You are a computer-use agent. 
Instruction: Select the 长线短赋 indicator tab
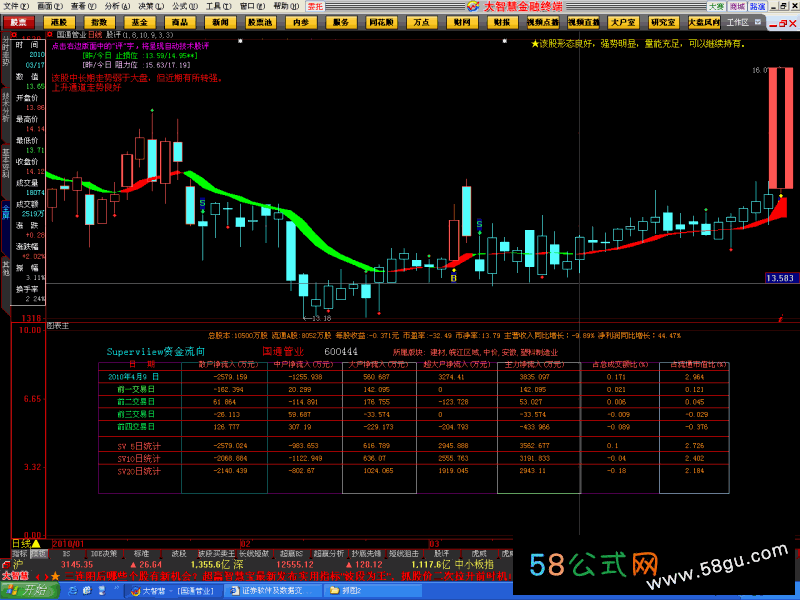(254, 554)
